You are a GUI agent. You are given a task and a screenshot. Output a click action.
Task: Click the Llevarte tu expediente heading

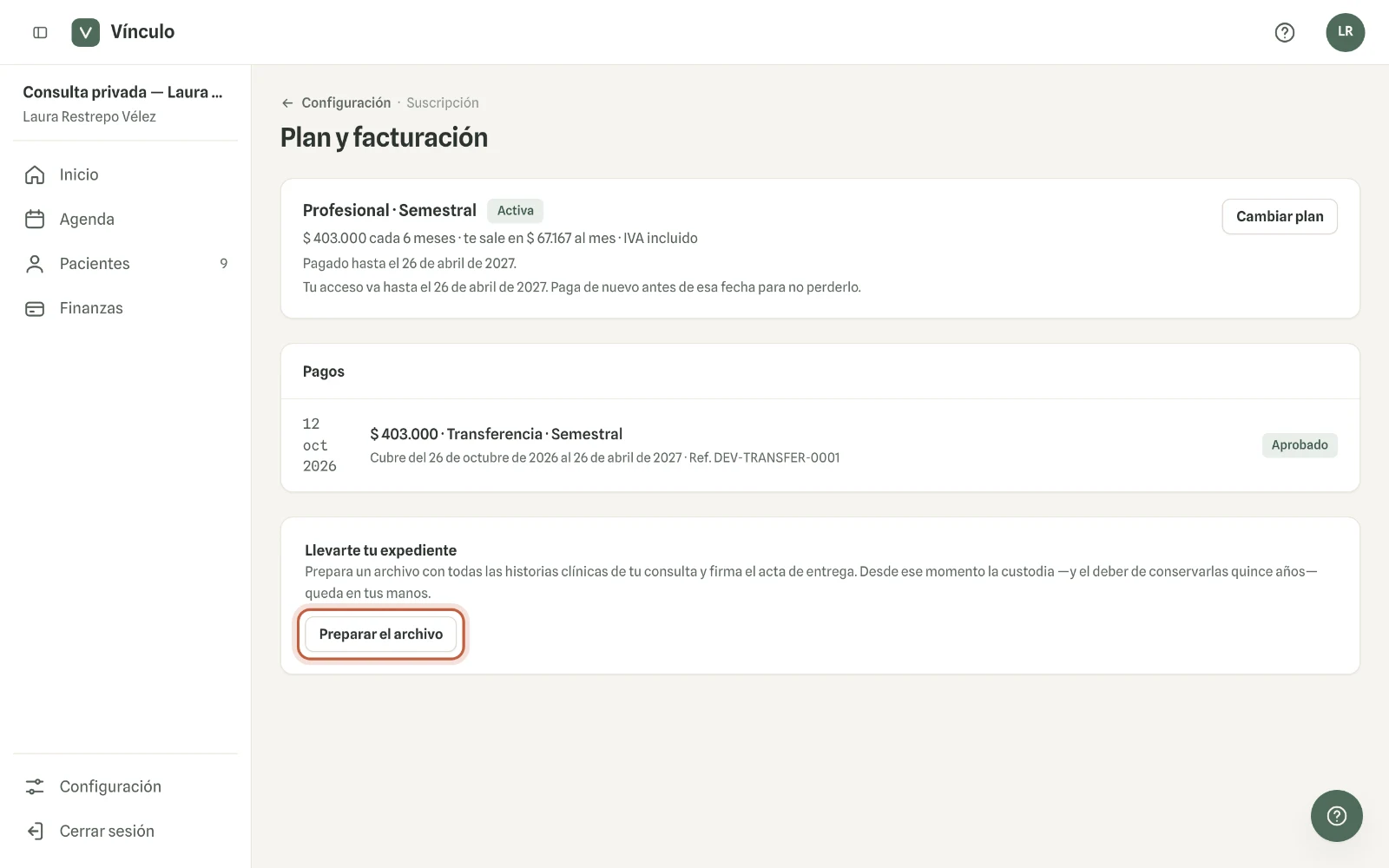tap(380, 550)
